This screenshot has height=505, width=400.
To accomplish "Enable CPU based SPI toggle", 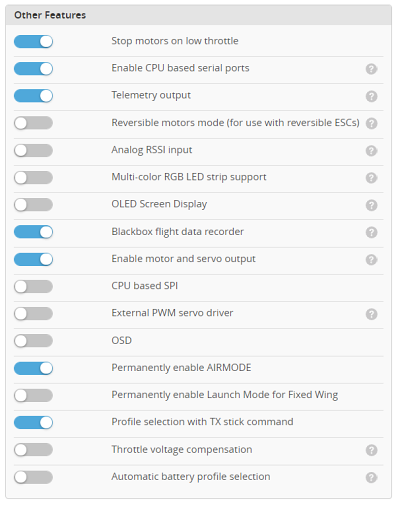I will (33, 286).
